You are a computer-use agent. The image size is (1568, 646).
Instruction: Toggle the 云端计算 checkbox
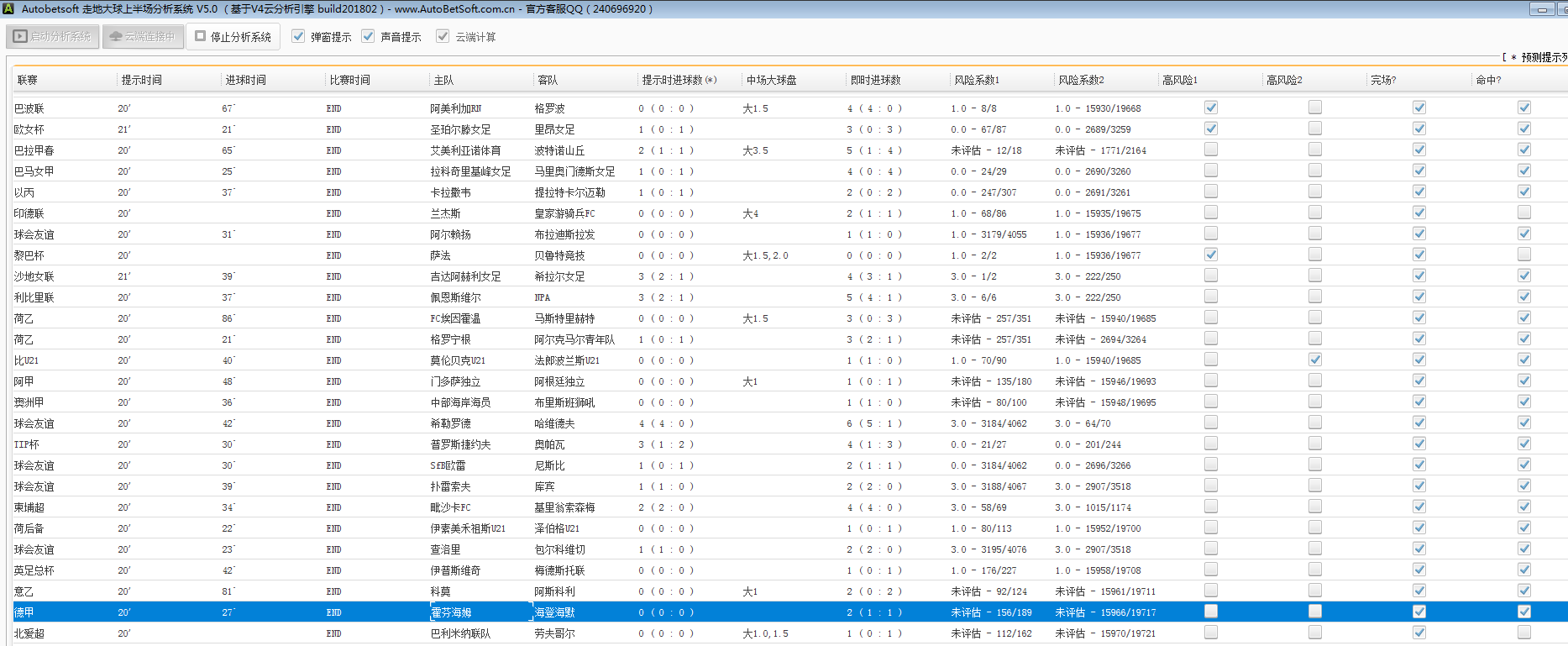(x=443, y=36)
